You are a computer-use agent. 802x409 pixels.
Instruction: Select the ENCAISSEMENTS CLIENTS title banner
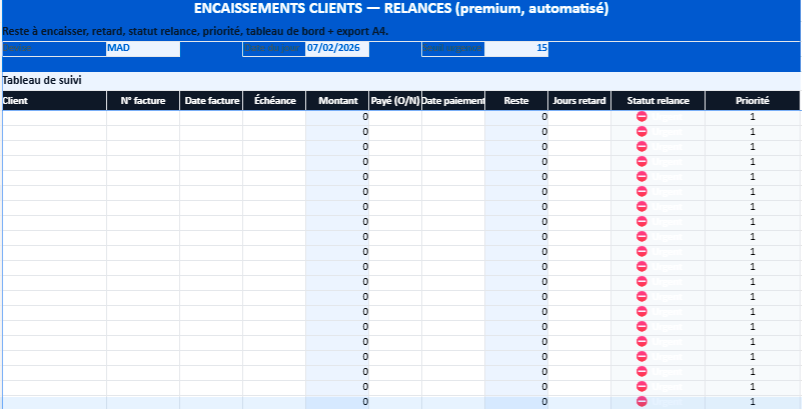click(400, 9)
